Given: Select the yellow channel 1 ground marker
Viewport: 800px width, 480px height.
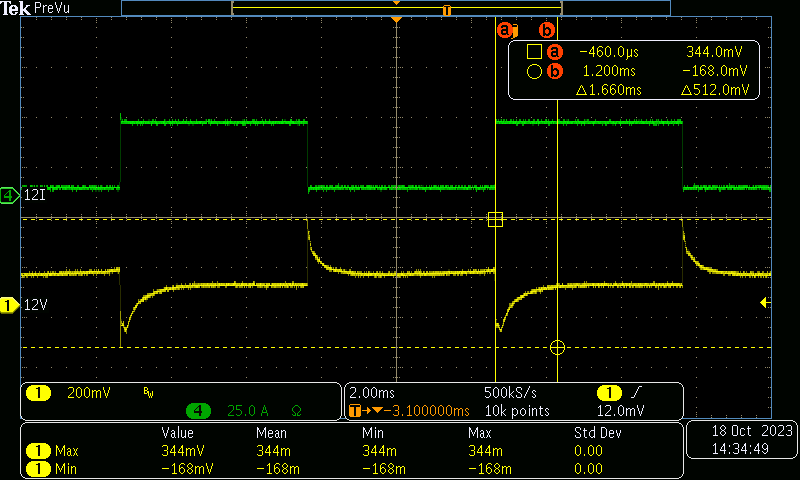Looking at the screenshot, I should click(10, 305).
